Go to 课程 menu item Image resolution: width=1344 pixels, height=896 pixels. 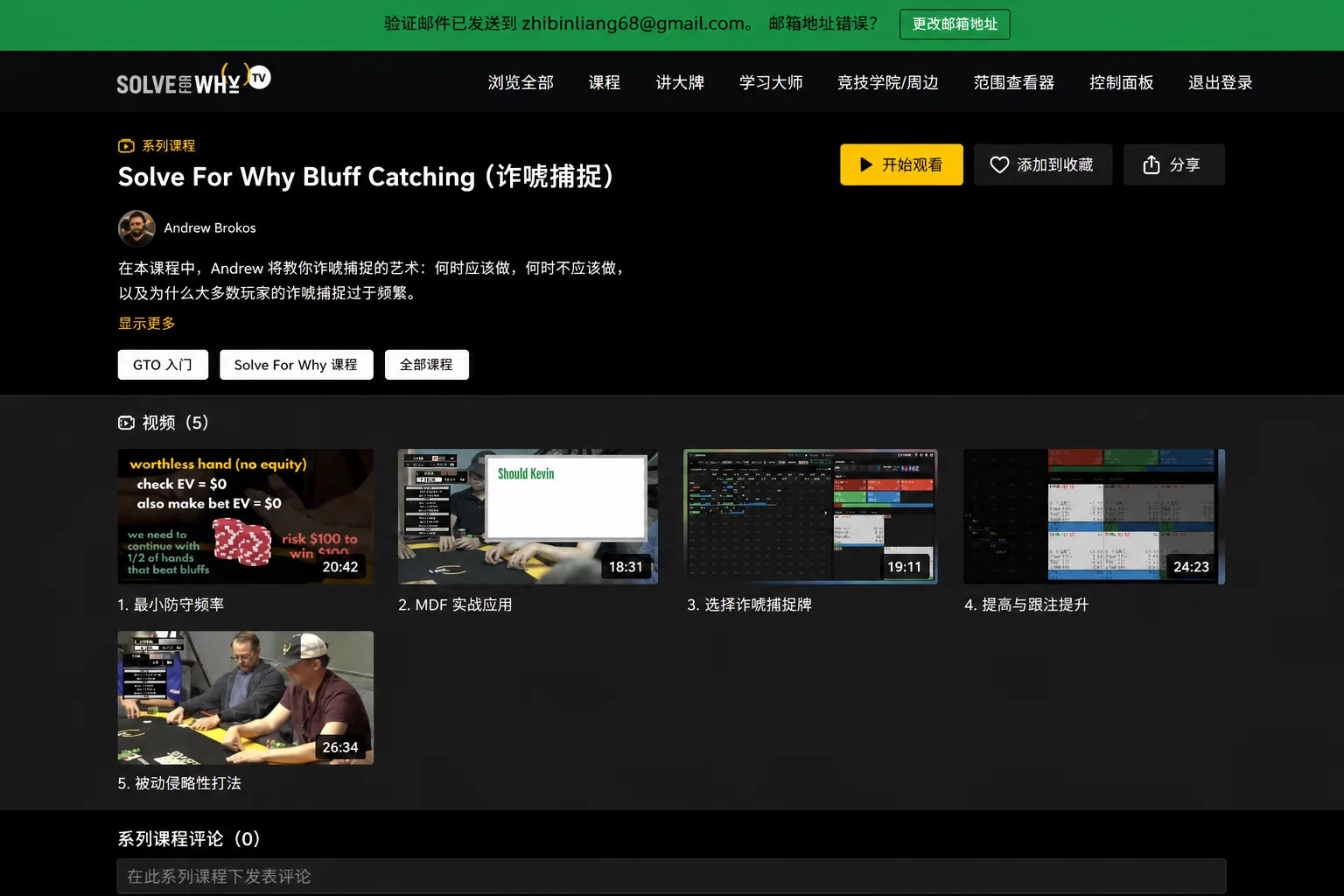point(605,82)
